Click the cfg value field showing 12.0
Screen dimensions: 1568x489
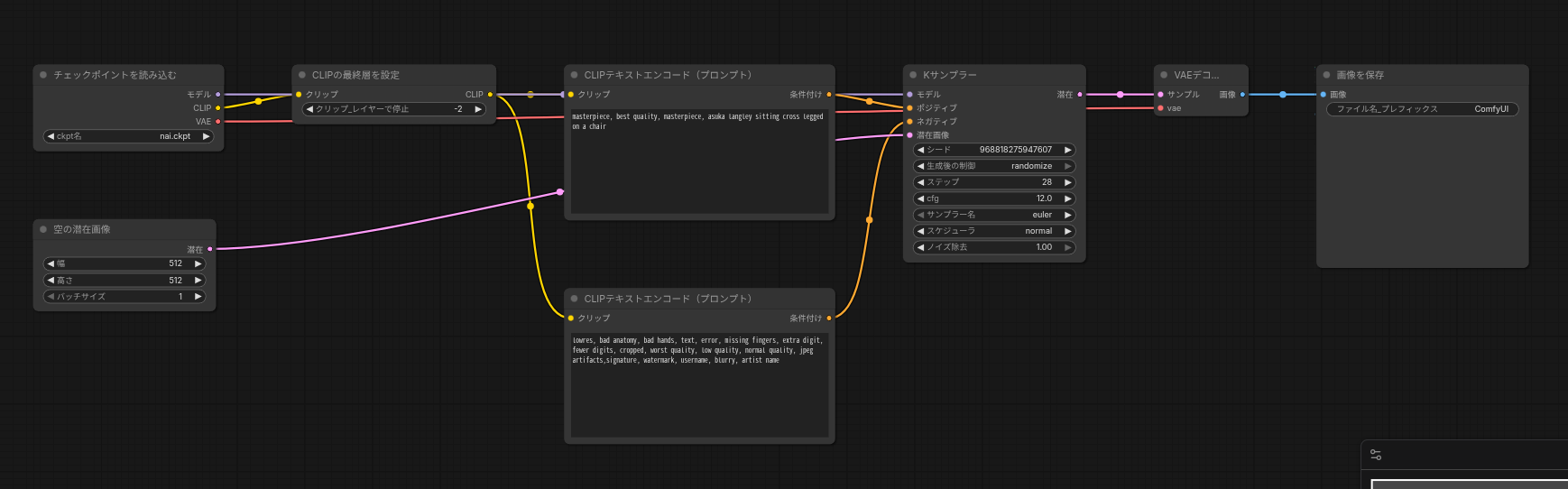994,198
